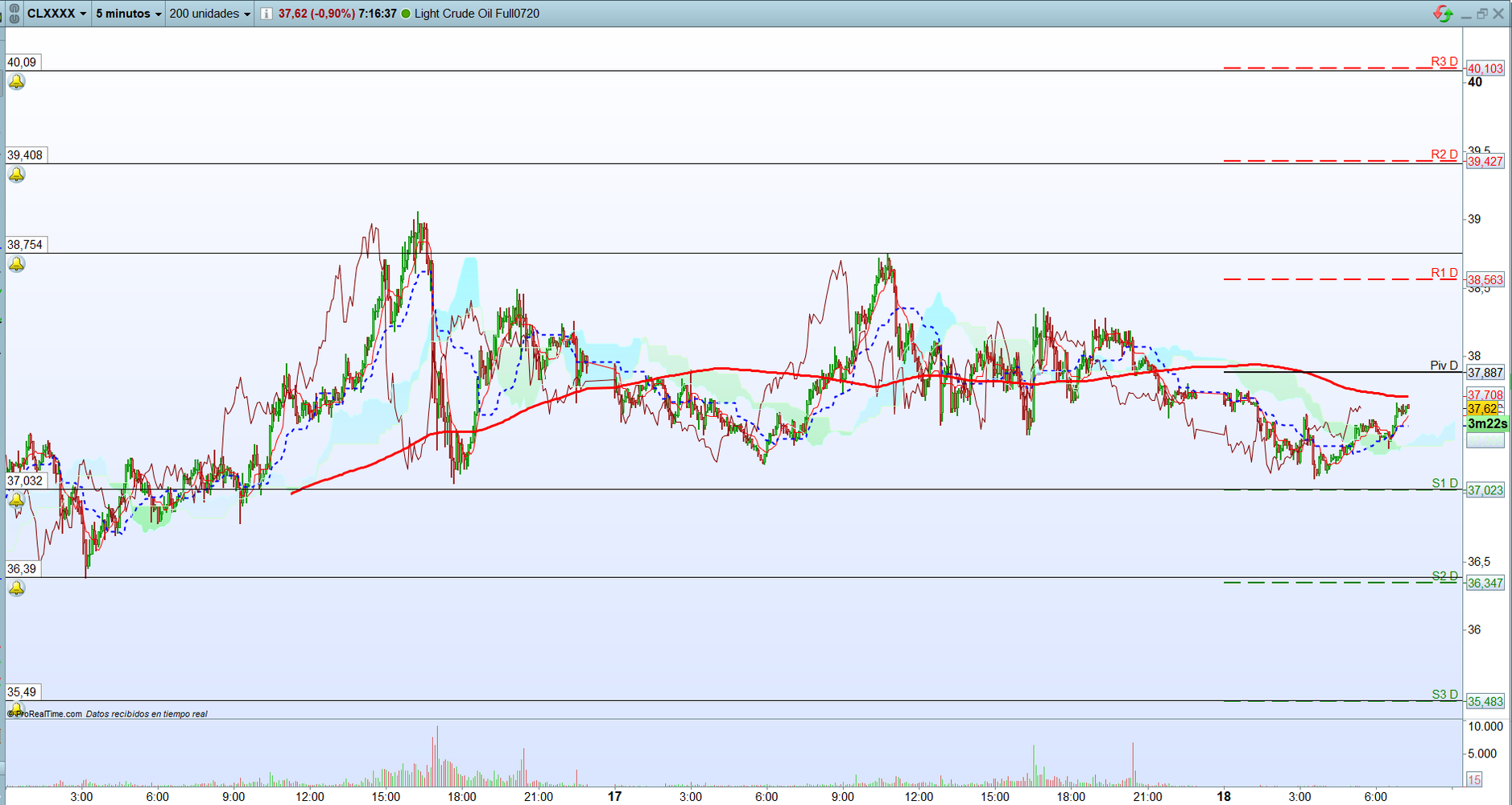Viewport: 1512px width, 805px height.
Task: Select the 37,032 horizontal line label
Action: coord(25,481)
